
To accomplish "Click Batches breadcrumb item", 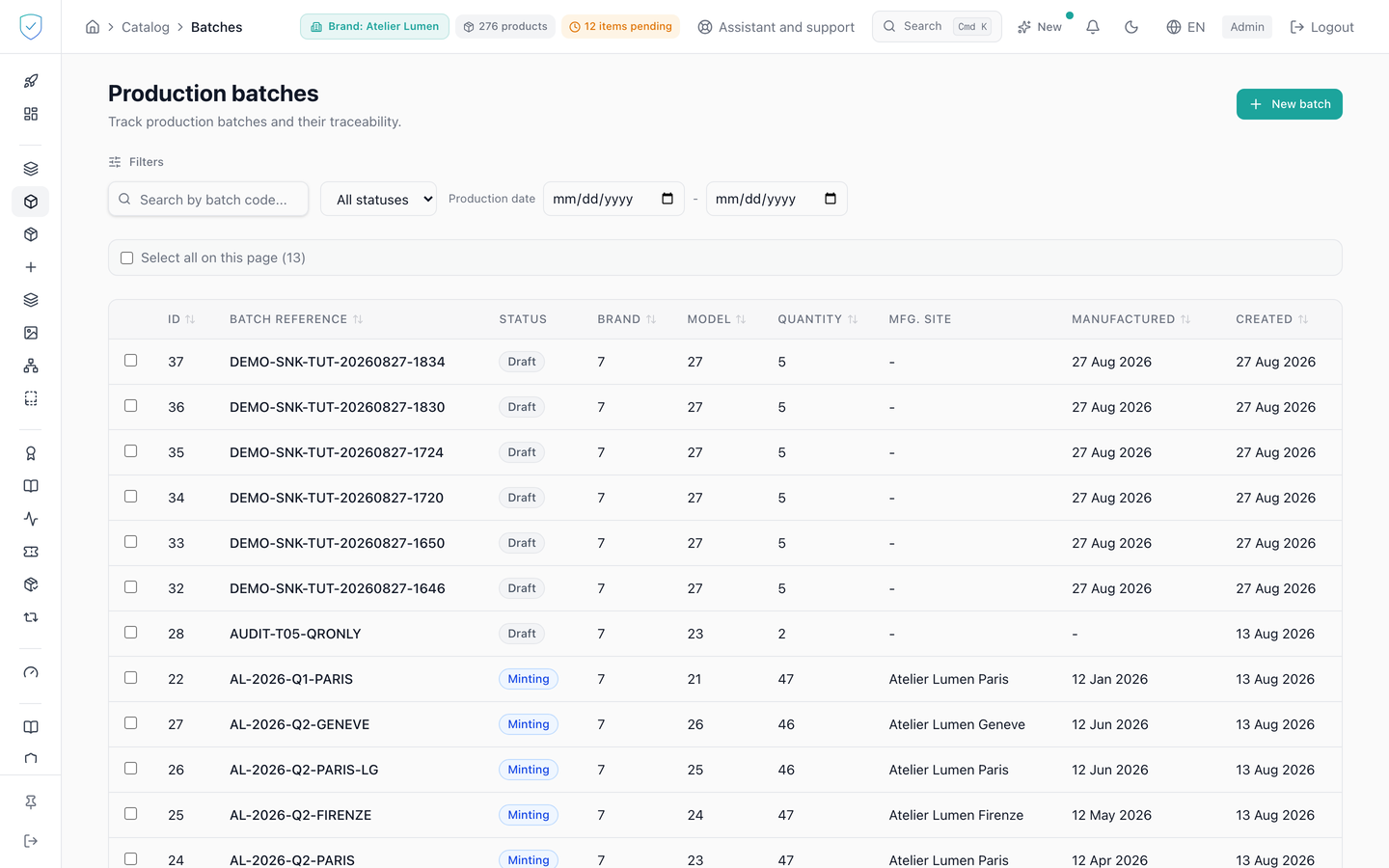I will [x=217, y=27].
